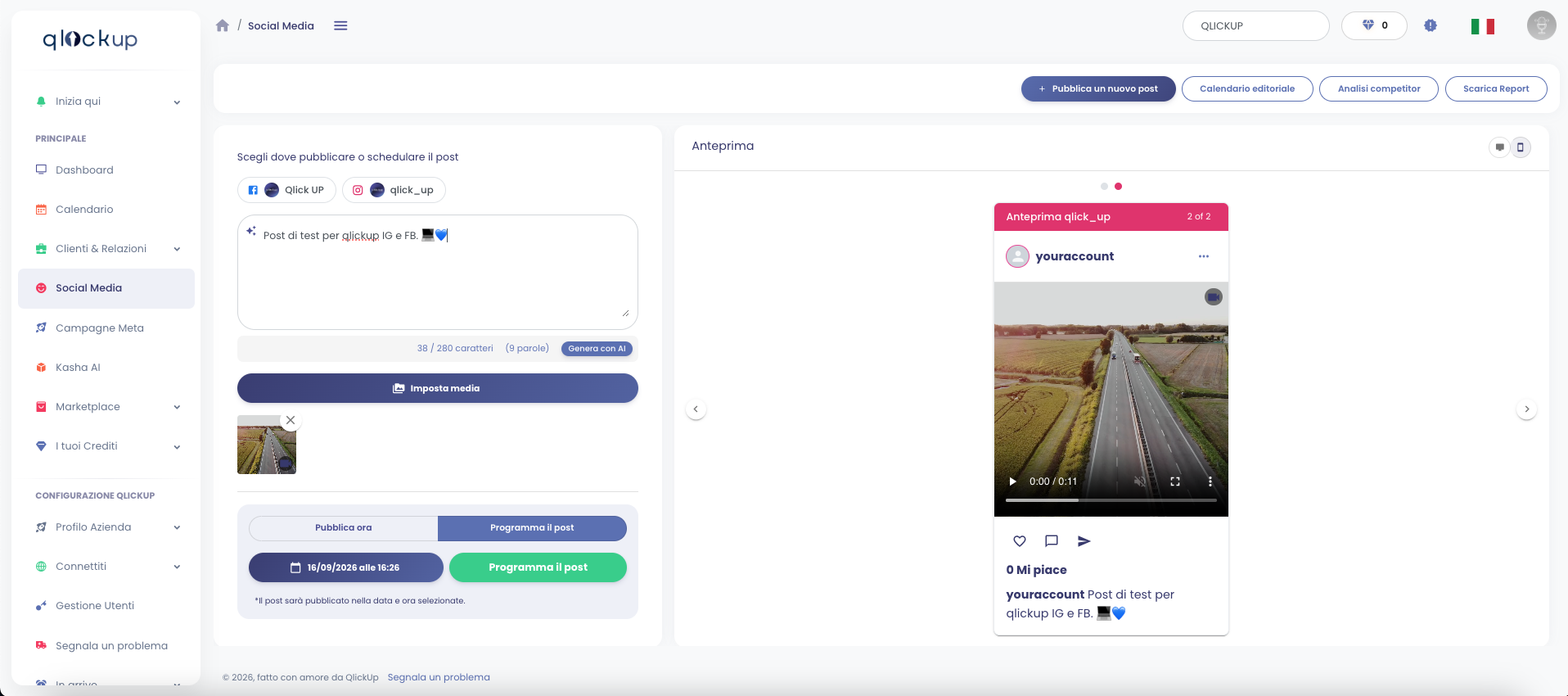Switch preview to mobile view icon
The height and width of the screenshot is (696, 1568).
point(1521,147)
